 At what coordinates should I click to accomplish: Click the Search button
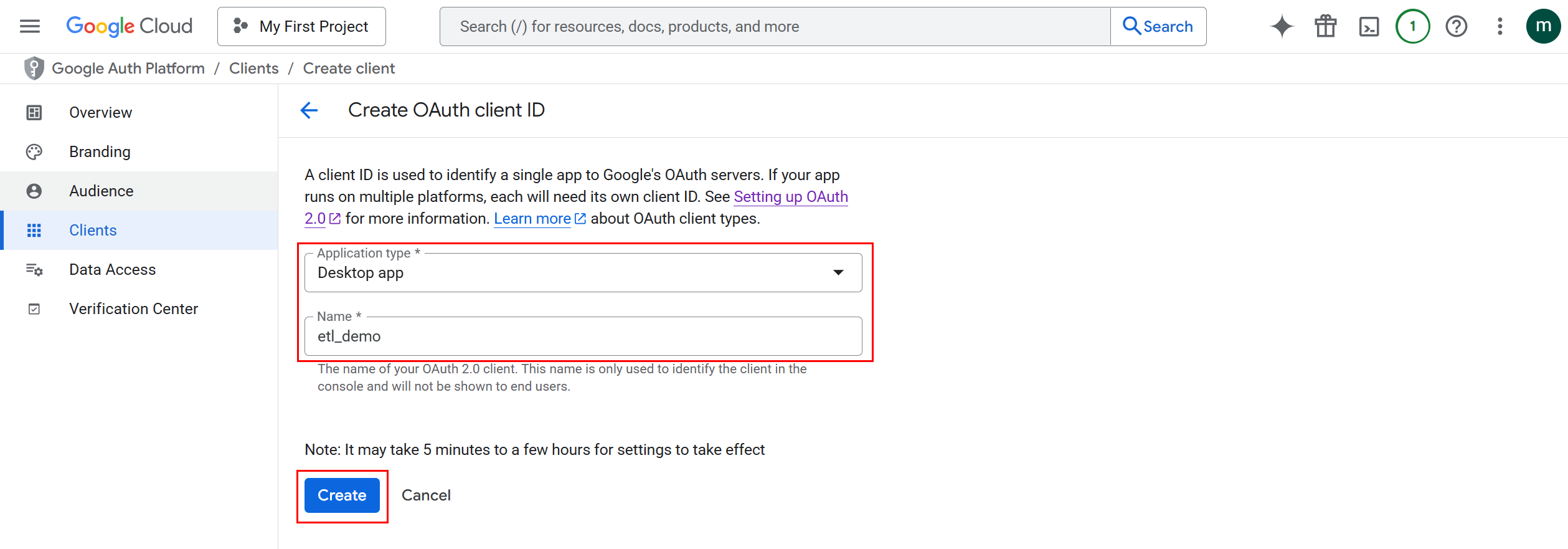1158,26
